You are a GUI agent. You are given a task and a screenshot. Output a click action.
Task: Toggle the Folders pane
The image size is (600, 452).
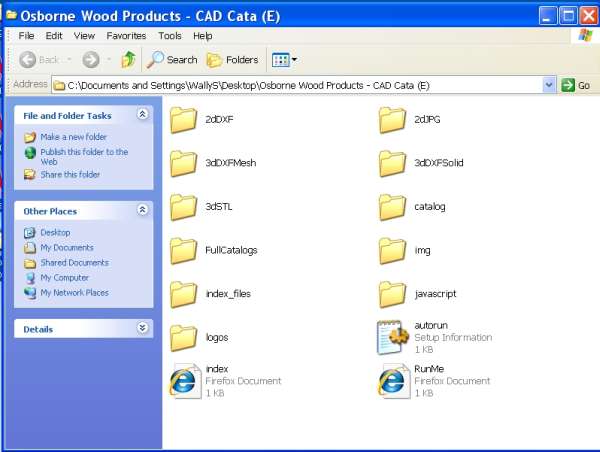(233, 60)
